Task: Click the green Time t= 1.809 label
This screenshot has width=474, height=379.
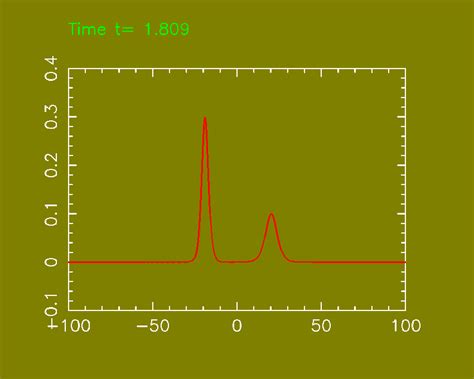Action: pyautogui.click(x=129, y=29)
